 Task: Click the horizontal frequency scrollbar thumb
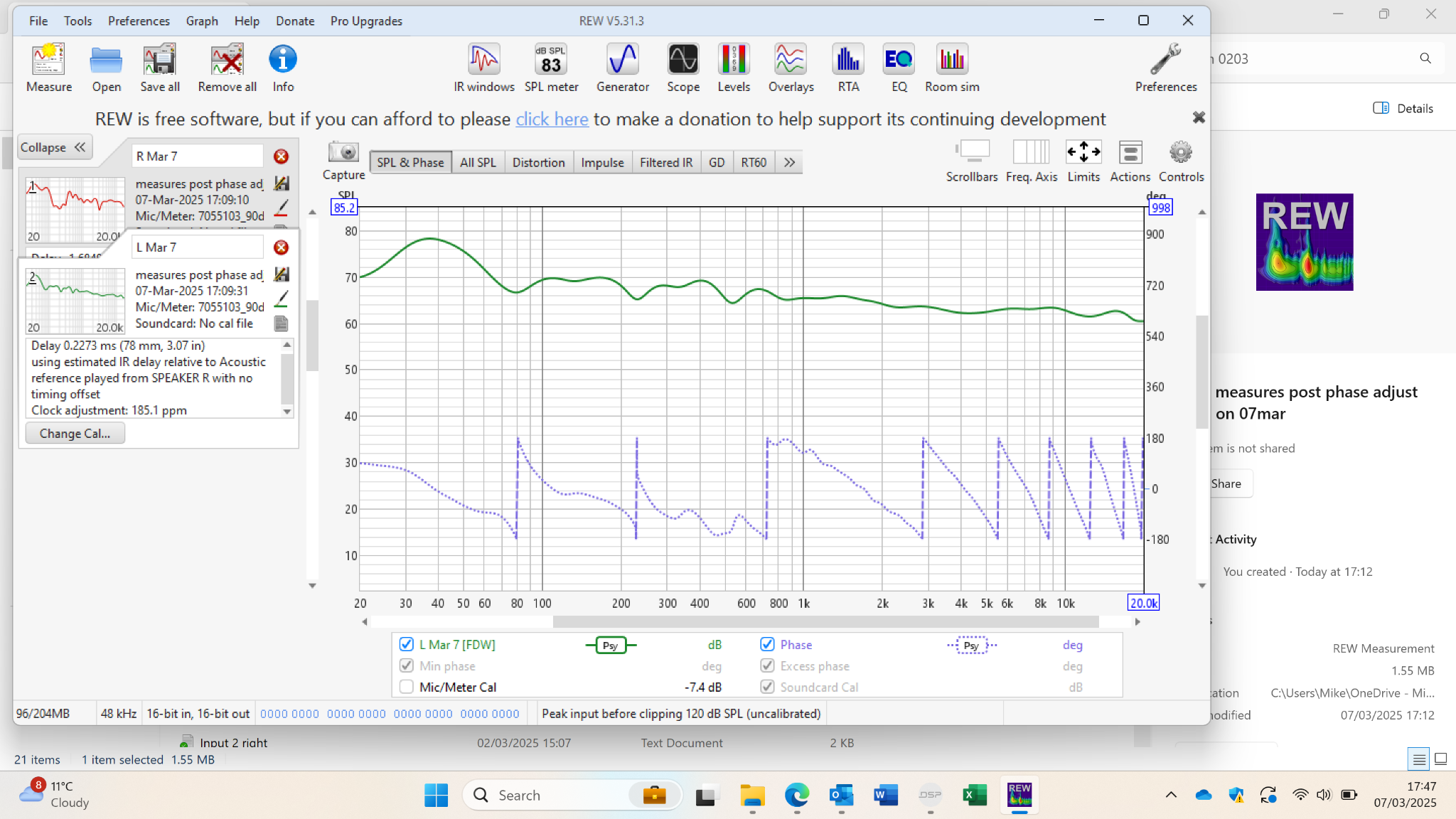(x=825, y=622)
